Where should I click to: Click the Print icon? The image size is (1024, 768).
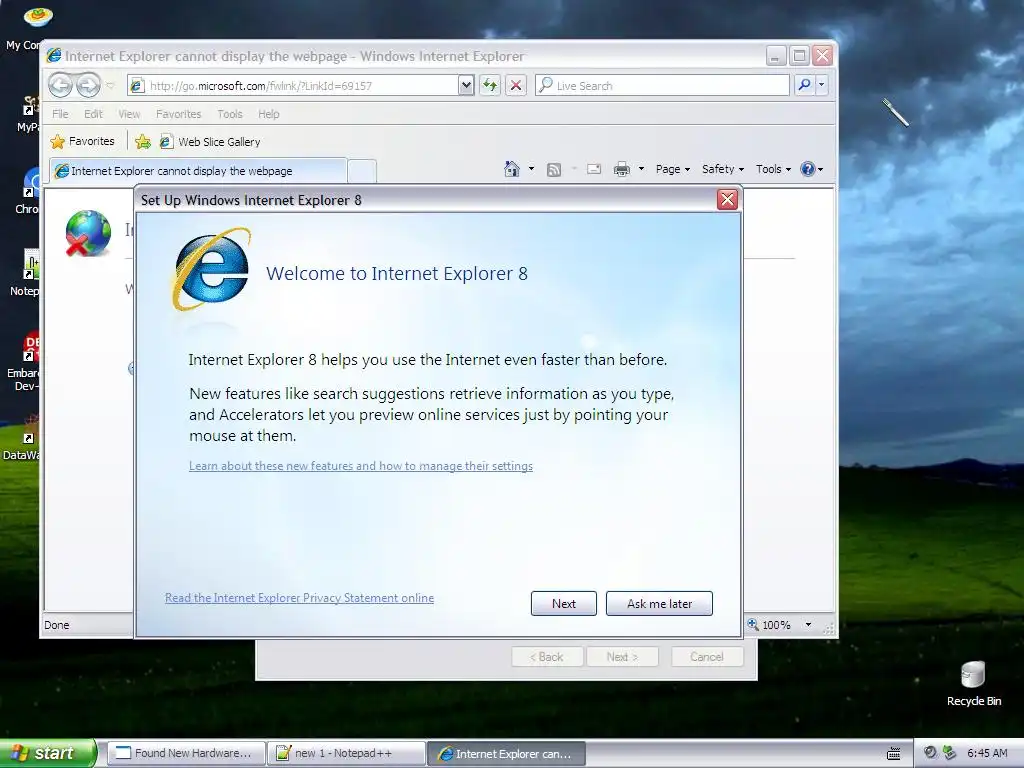pos(622,169)
